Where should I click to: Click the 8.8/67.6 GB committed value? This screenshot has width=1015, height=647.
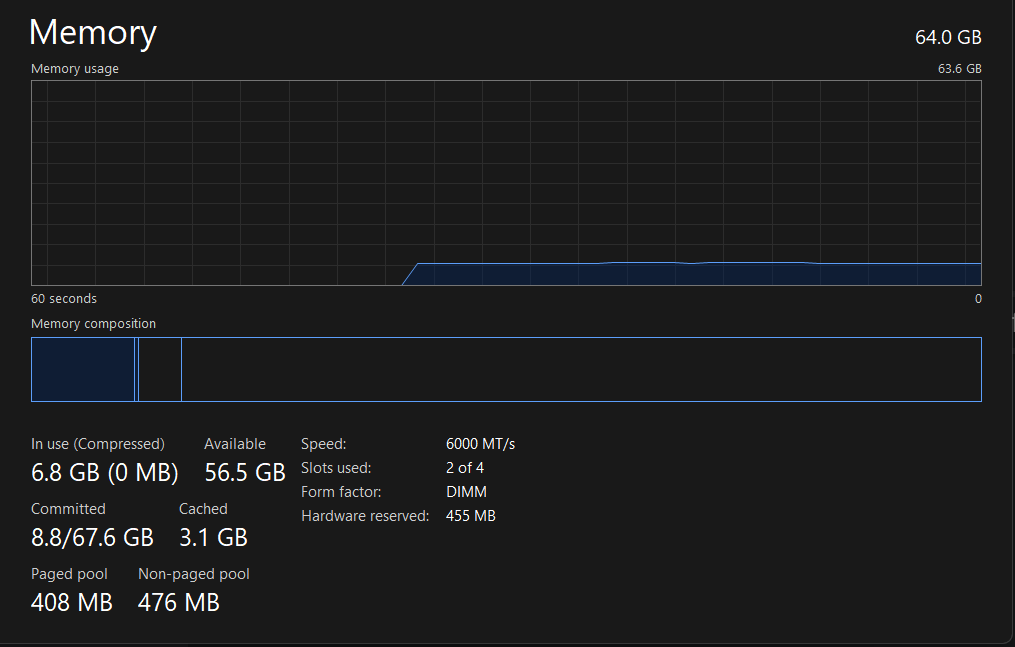tap(93, 538)
